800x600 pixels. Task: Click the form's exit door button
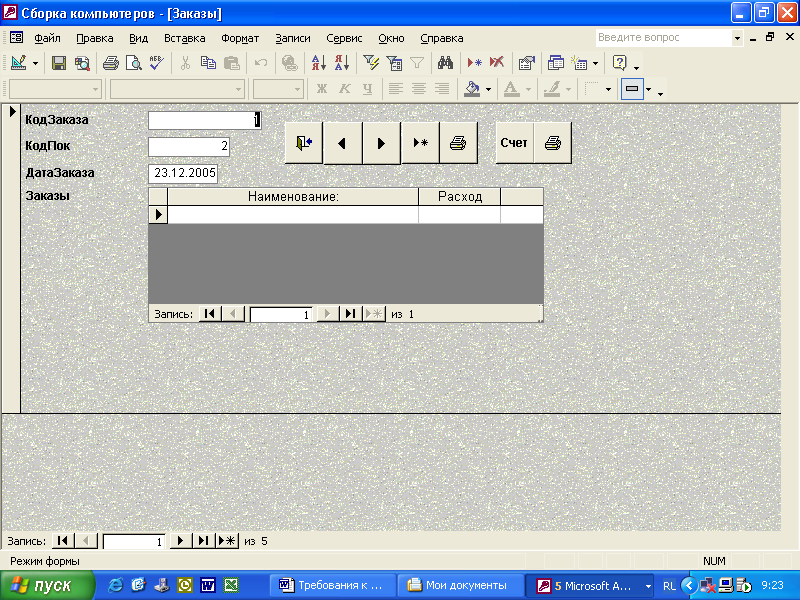pyautogui.click(x=304, y=143)
